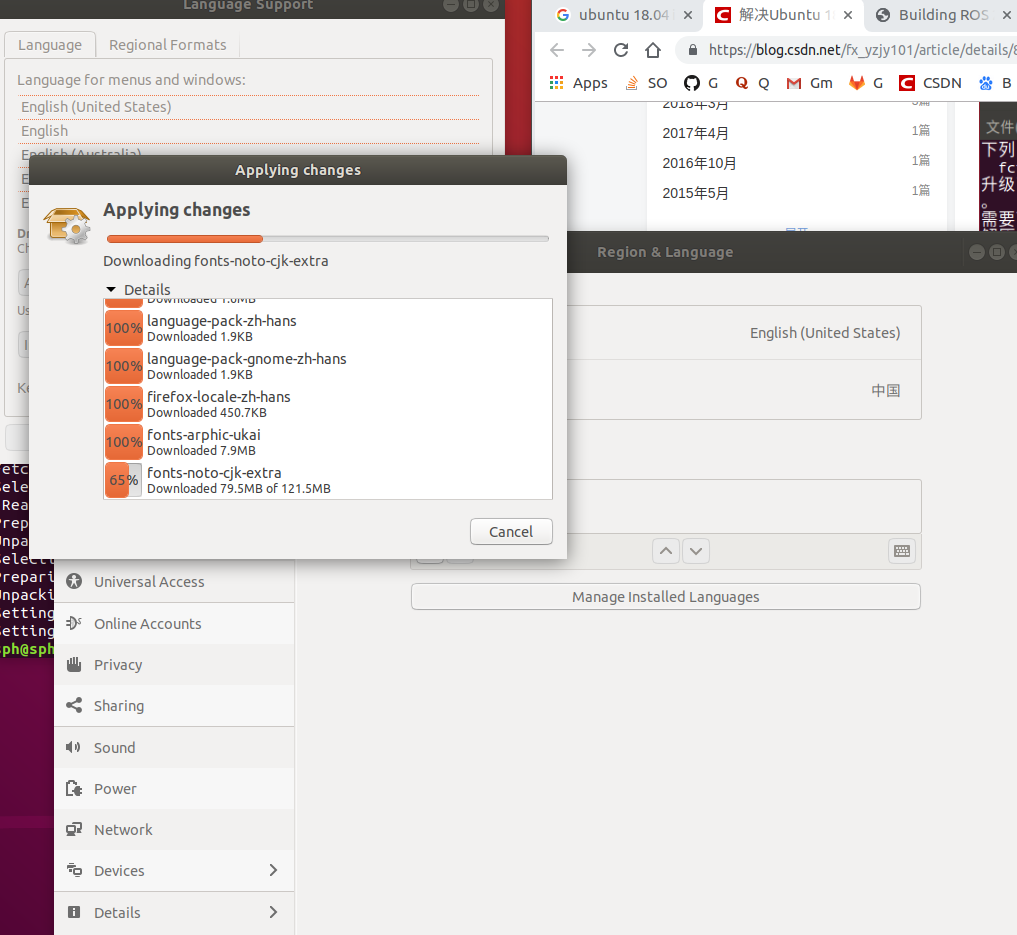Close the ubuntu 18.04 browser tab

(688, 15)
